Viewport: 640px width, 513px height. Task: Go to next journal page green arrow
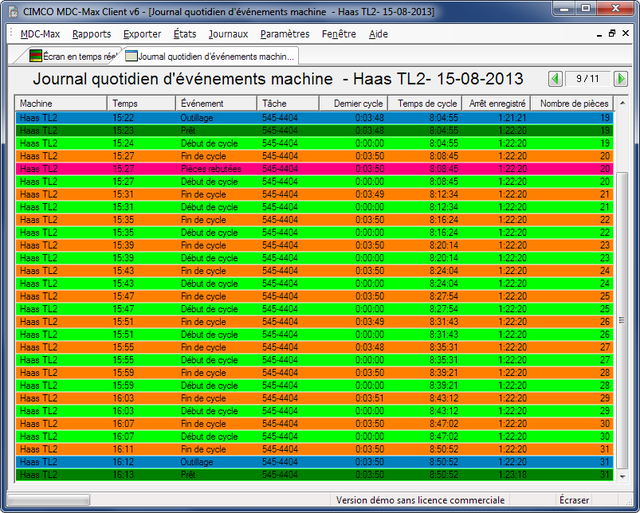(621, 79)
